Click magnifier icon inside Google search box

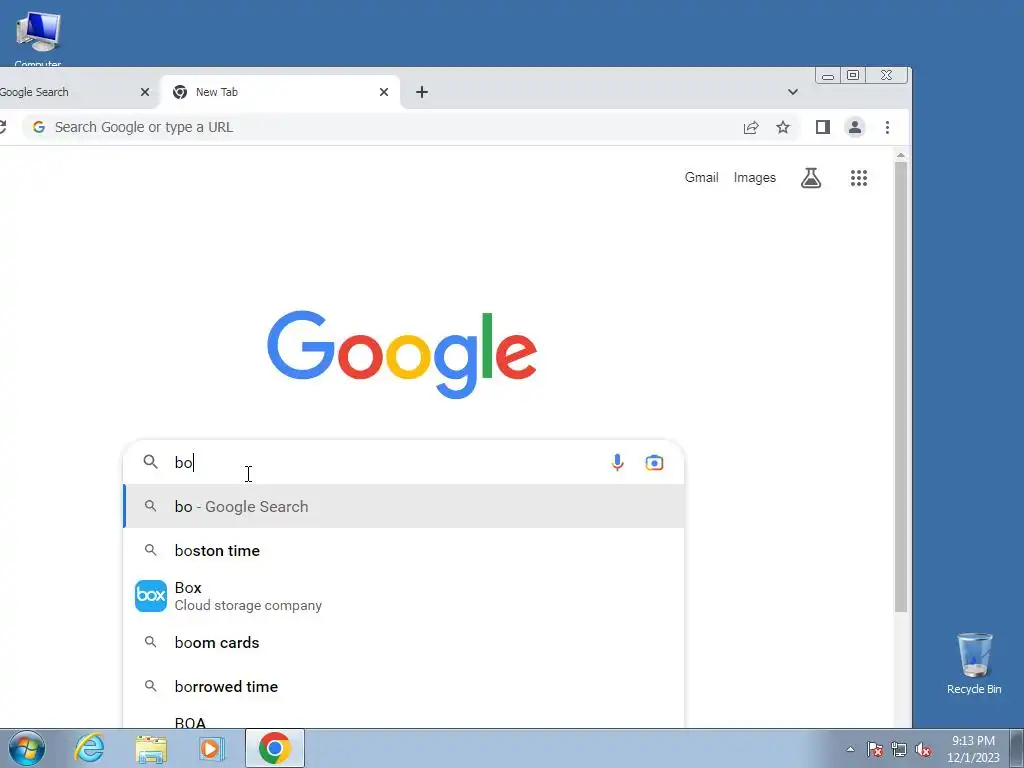150,462
